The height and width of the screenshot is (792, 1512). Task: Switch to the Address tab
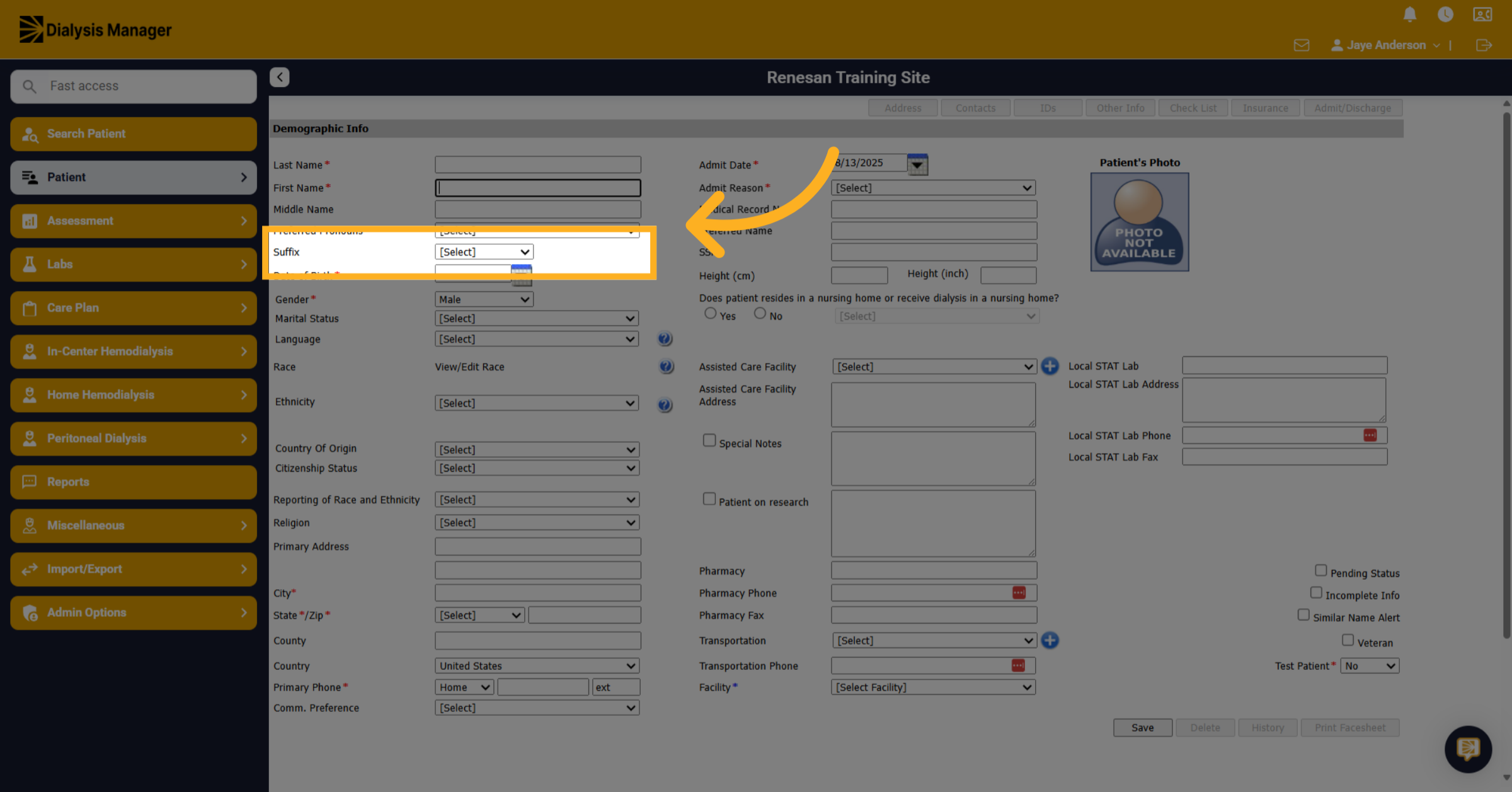pos(903,108)
